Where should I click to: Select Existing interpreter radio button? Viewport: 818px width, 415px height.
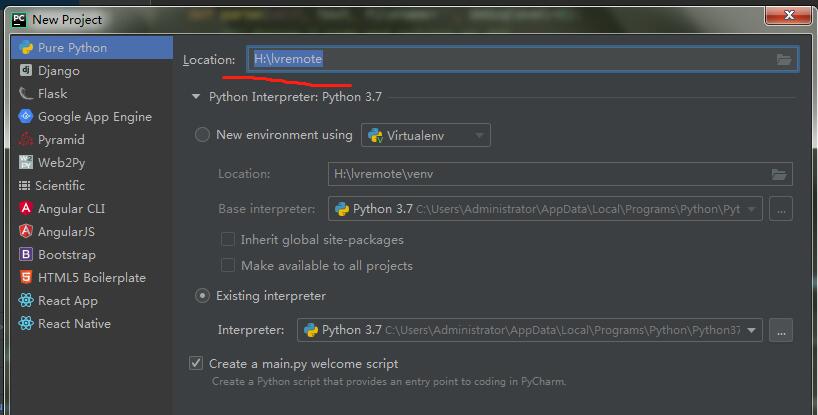(x=202, y=296)
